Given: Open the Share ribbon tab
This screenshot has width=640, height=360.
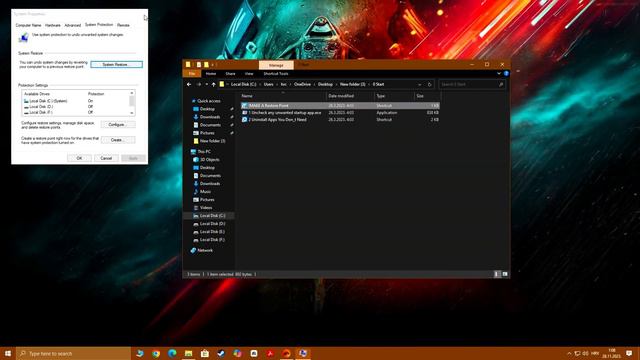Looking at the screenshot, I should pos(230,74).
